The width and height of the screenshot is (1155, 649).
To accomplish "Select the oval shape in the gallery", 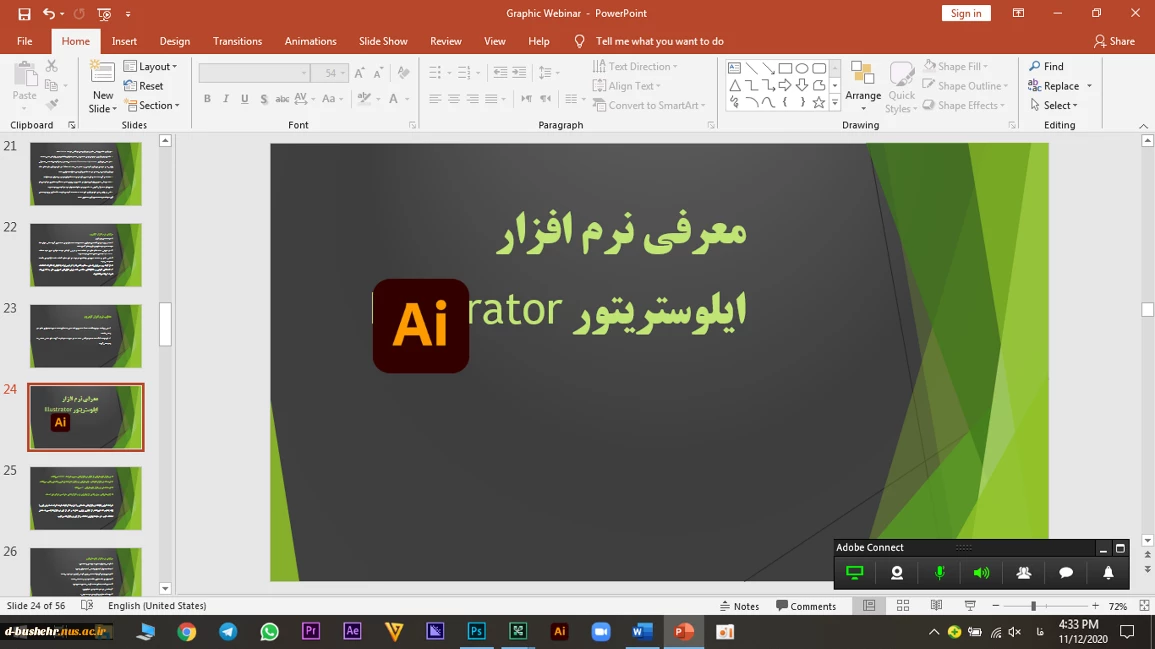I will (x=801, y=69).
